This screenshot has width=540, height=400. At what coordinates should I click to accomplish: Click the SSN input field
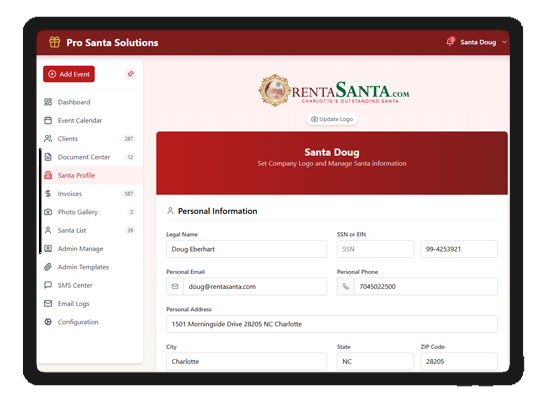[x=375, y=249]
